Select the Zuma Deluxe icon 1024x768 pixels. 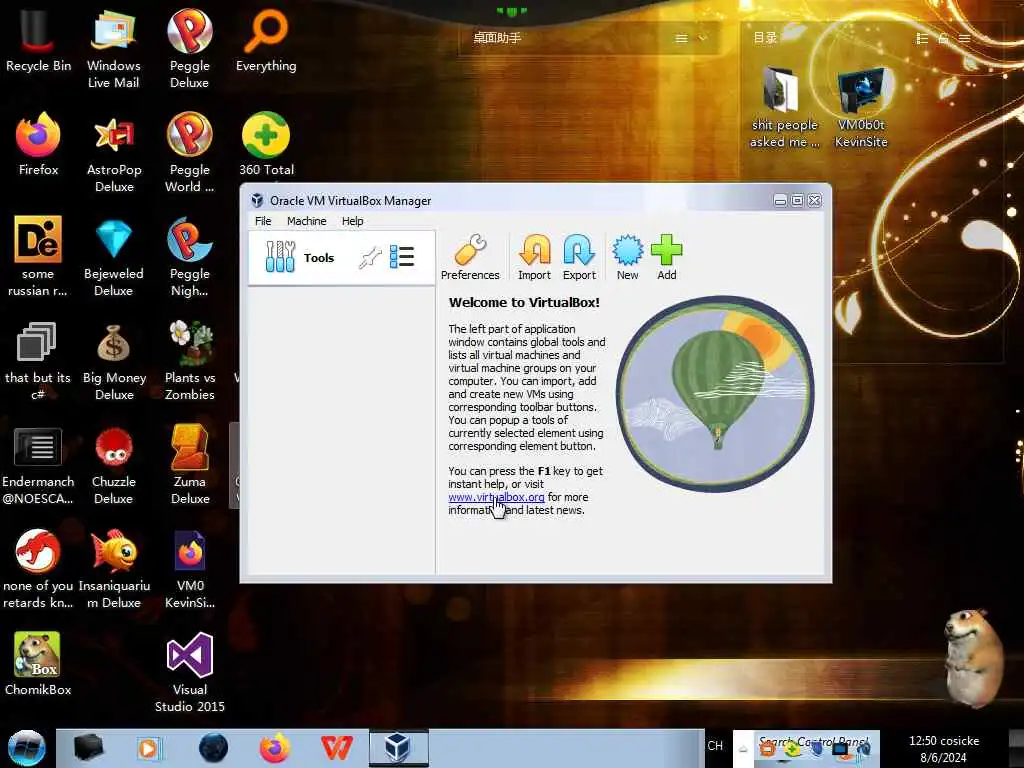189,464
